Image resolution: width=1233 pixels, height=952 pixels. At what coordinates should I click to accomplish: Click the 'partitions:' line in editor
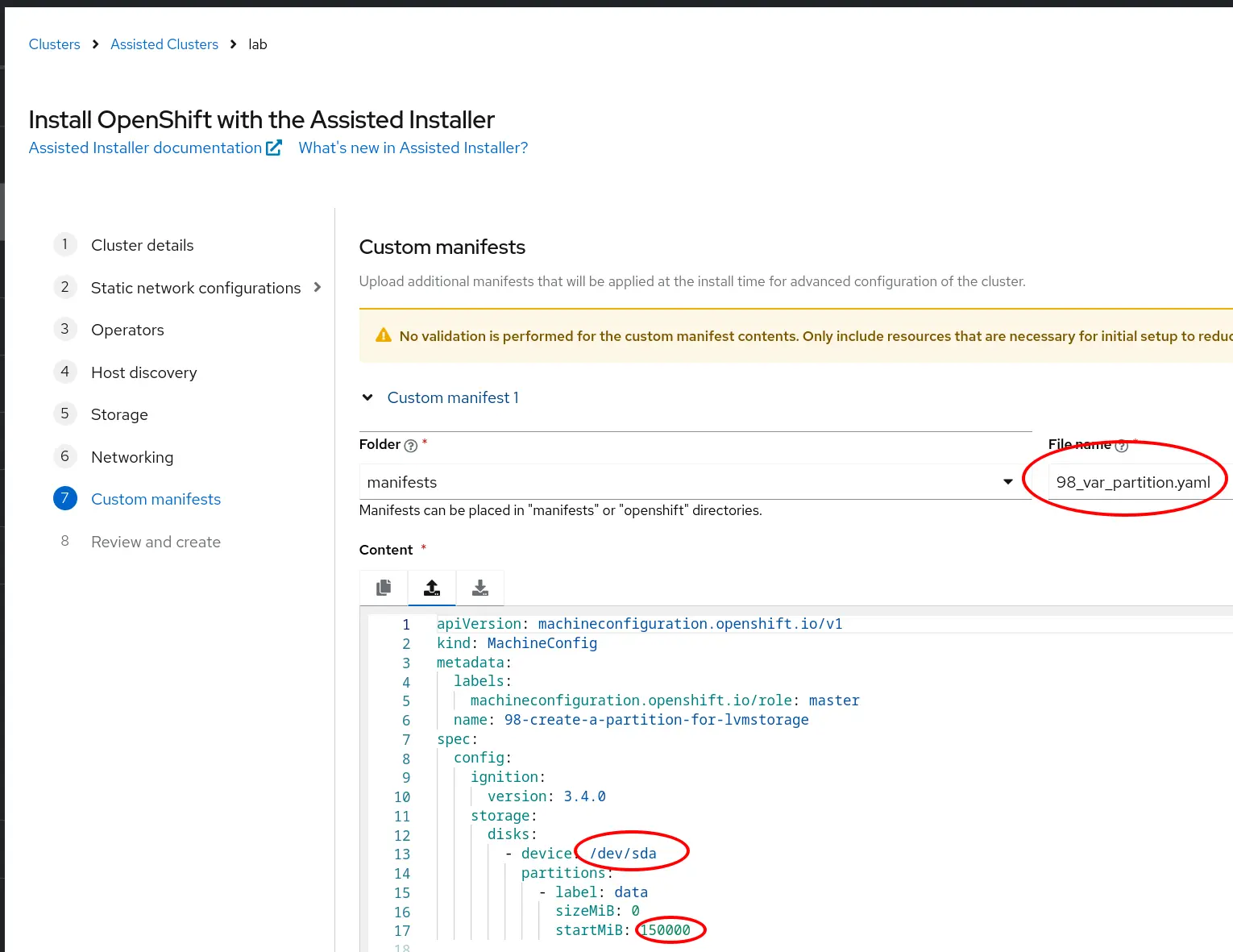pyautogui.click(x=567, y=873)
